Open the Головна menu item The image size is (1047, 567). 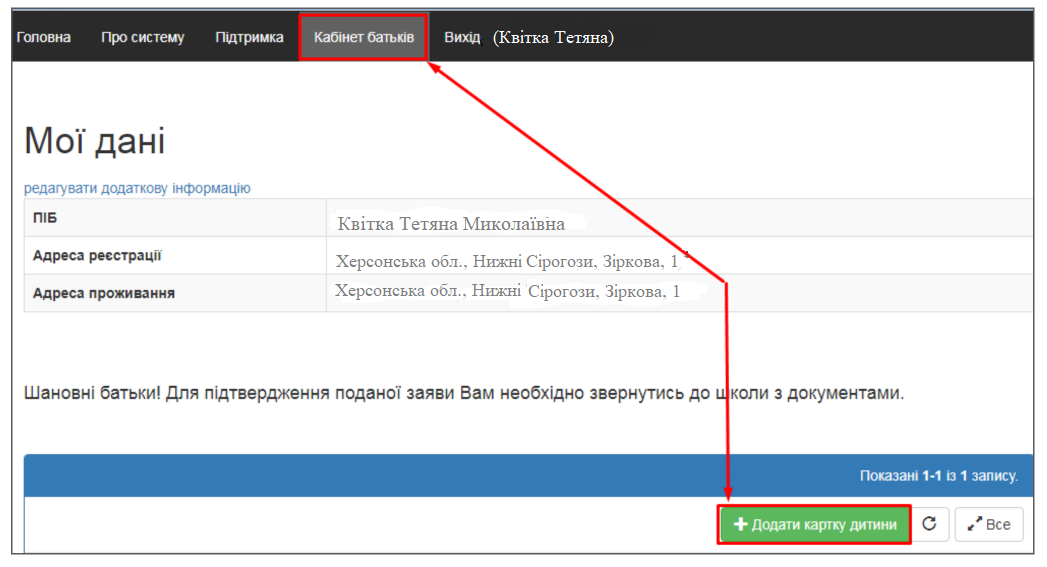pos(43,37)
